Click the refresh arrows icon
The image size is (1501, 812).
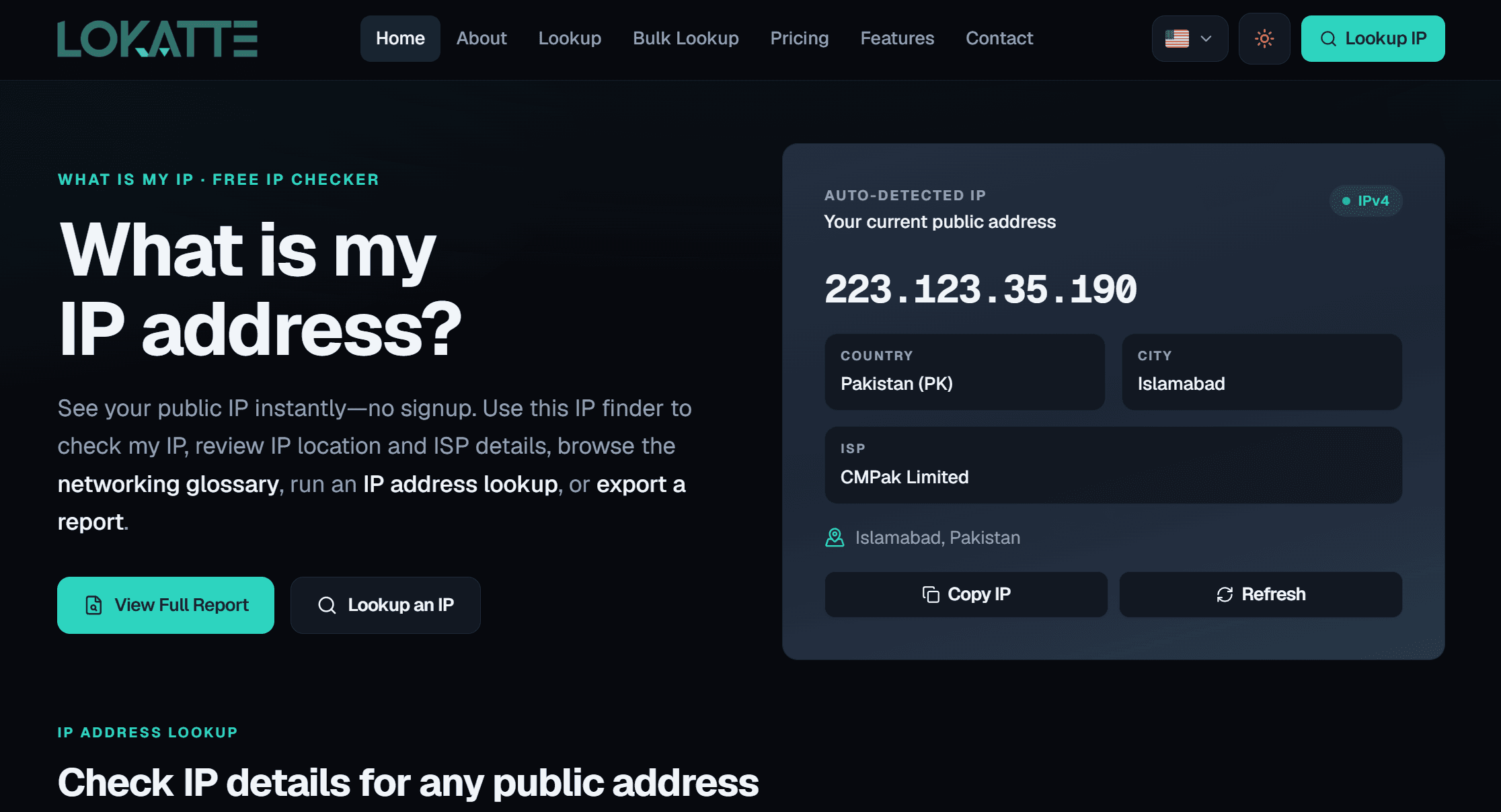[x=1225, y=594]
